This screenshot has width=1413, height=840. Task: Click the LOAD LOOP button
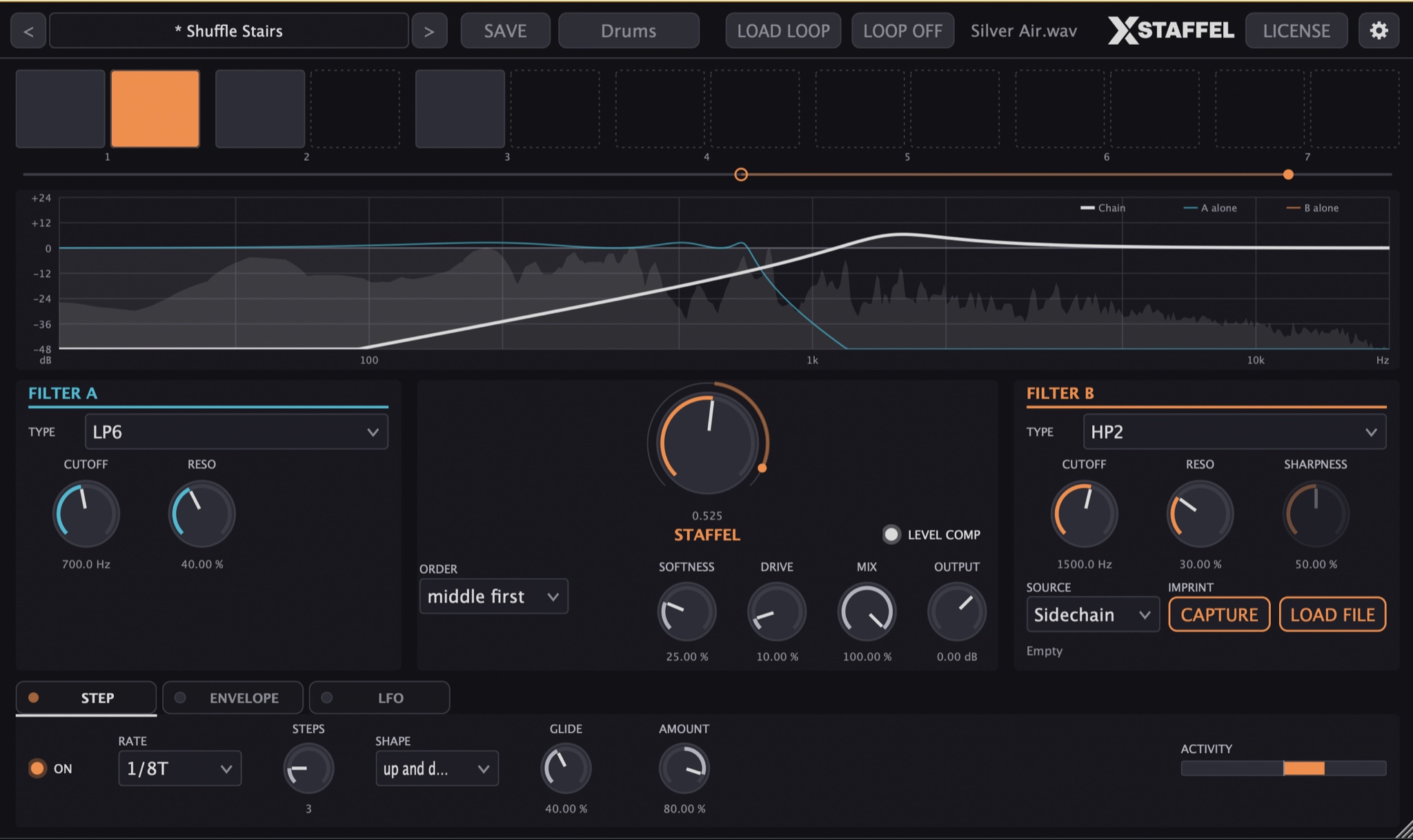click(x=783, y=31)
